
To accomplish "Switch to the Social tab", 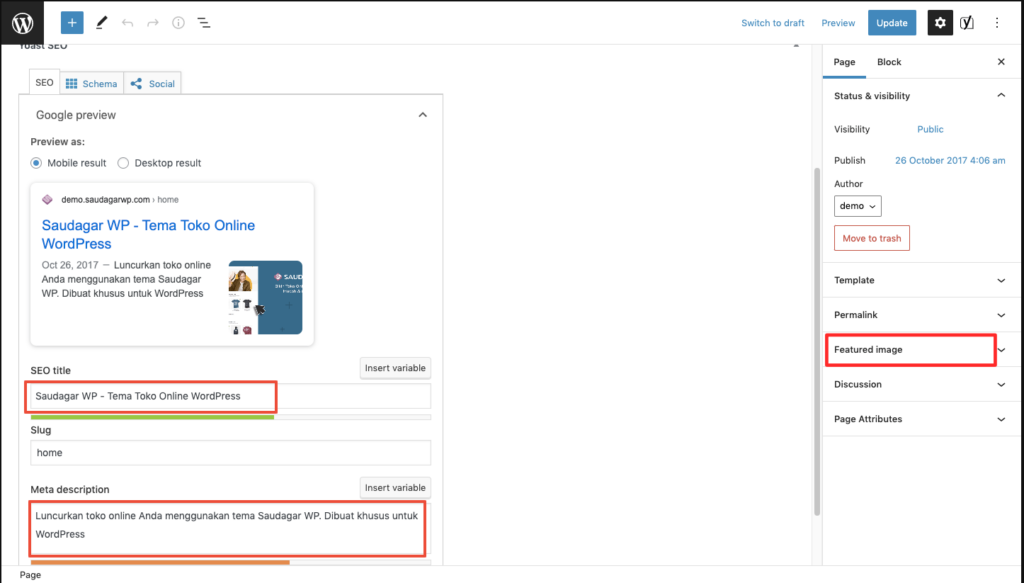I will click(x=152, y=84).
